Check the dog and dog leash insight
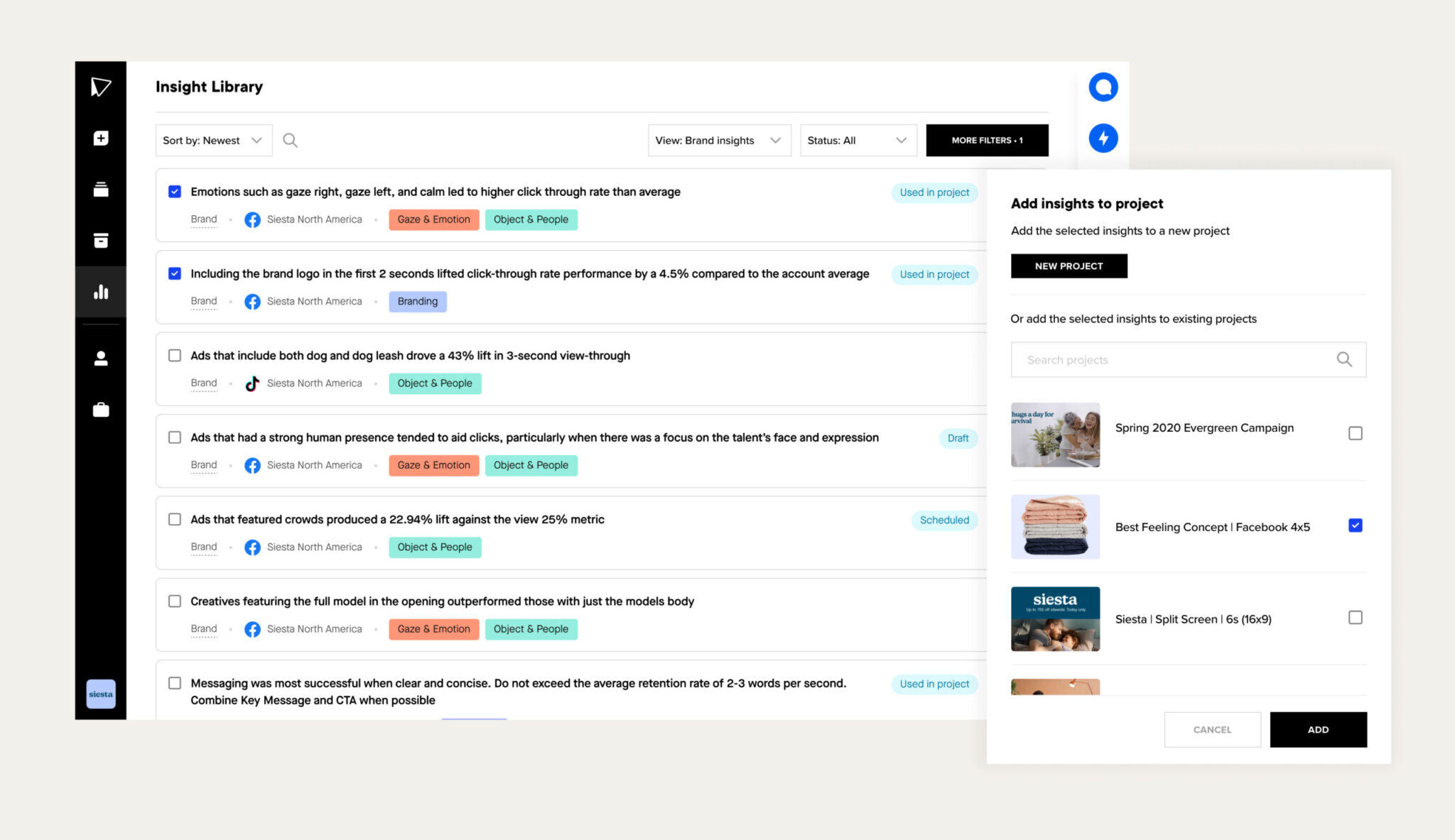Viewport: 1455px width, 840px height. tap(175, 356)
